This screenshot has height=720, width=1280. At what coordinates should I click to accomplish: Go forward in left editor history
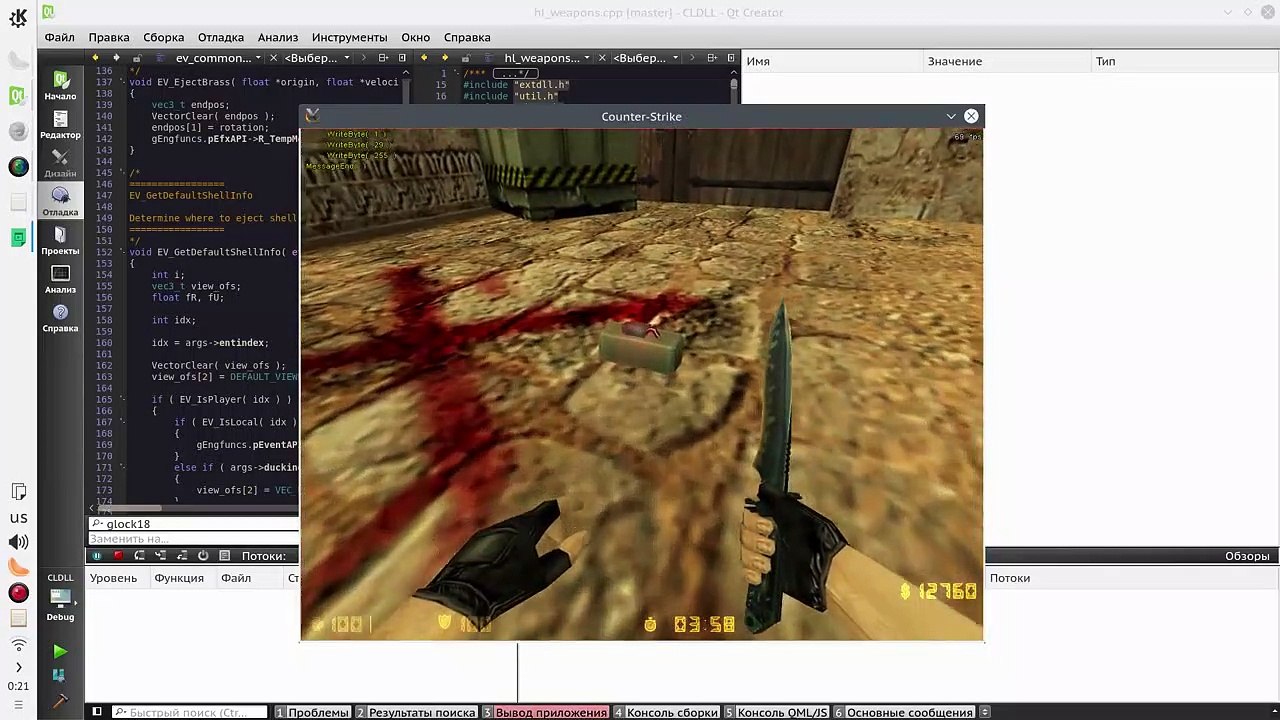(x=116, y=58)
